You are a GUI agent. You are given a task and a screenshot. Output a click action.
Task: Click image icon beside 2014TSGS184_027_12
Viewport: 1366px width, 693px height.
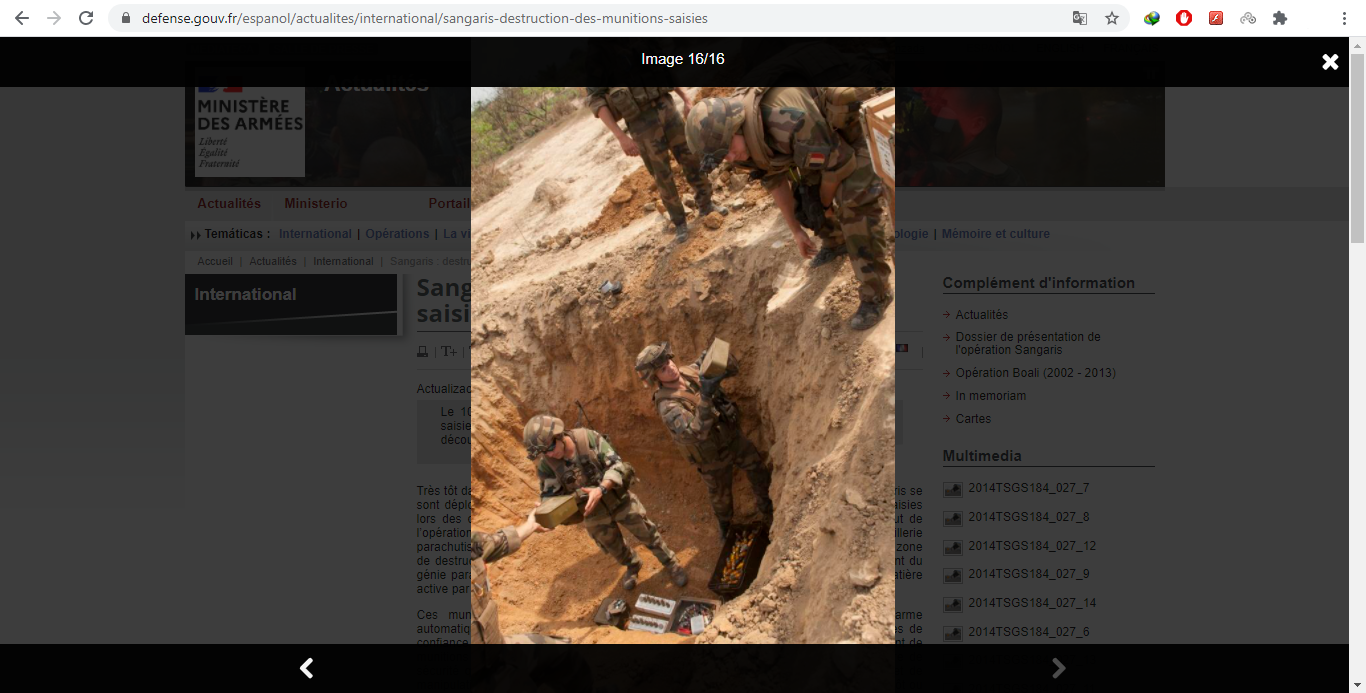point(952,548)
